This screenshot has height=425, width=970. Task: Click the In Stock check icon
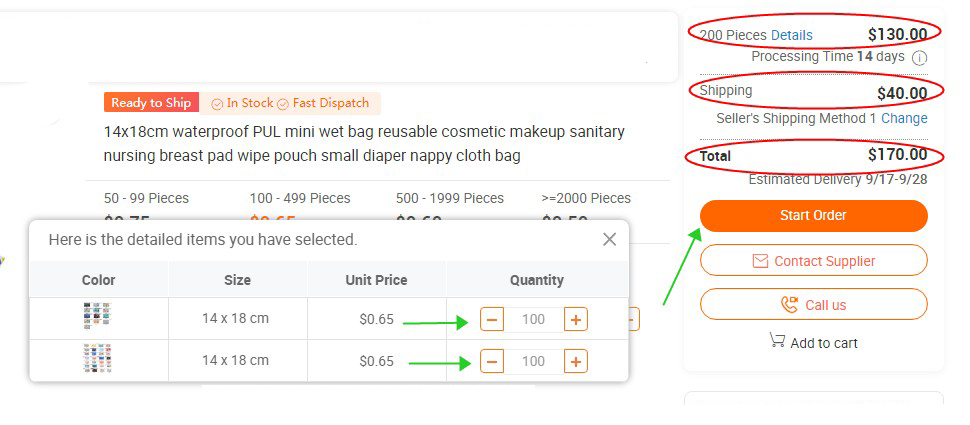click(217, 104)
